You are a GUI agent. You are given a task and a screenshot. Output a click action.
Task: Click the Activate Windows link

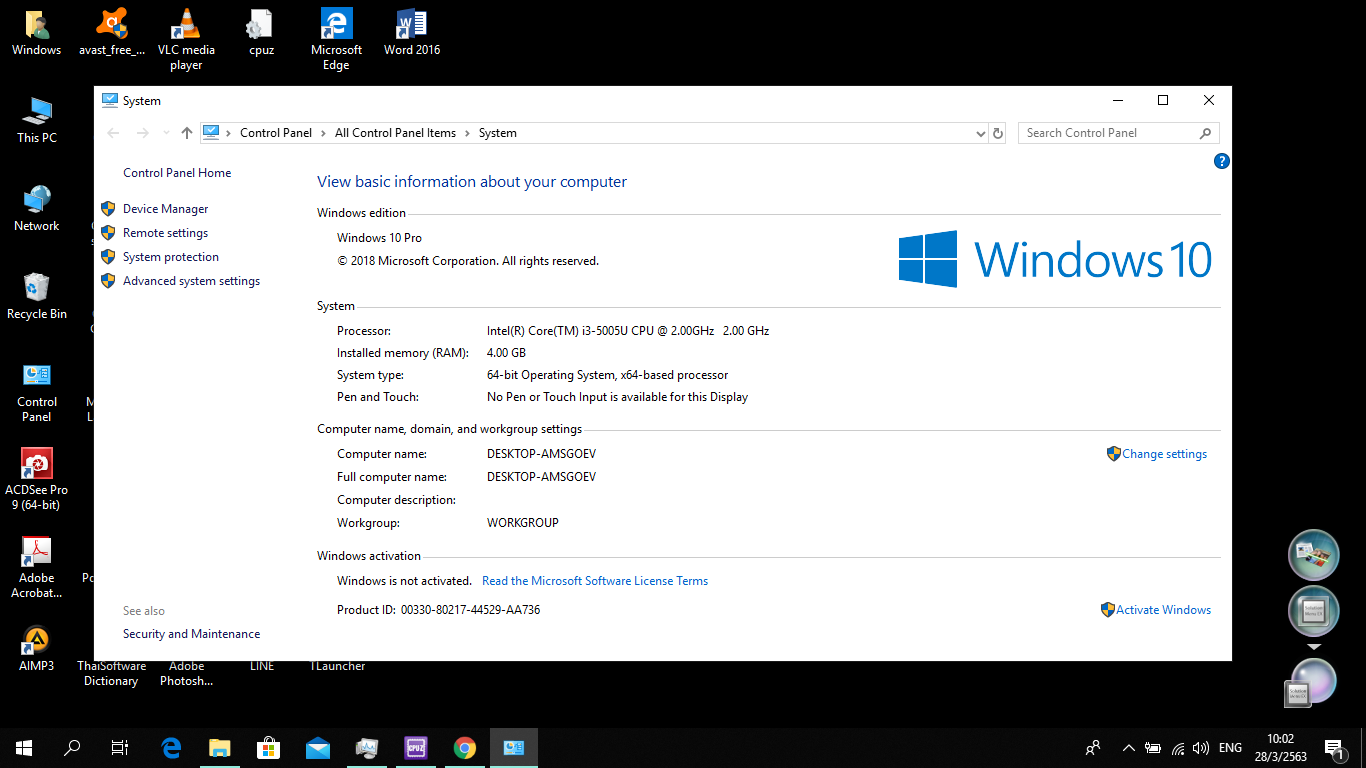click(x=1163, y=610)
